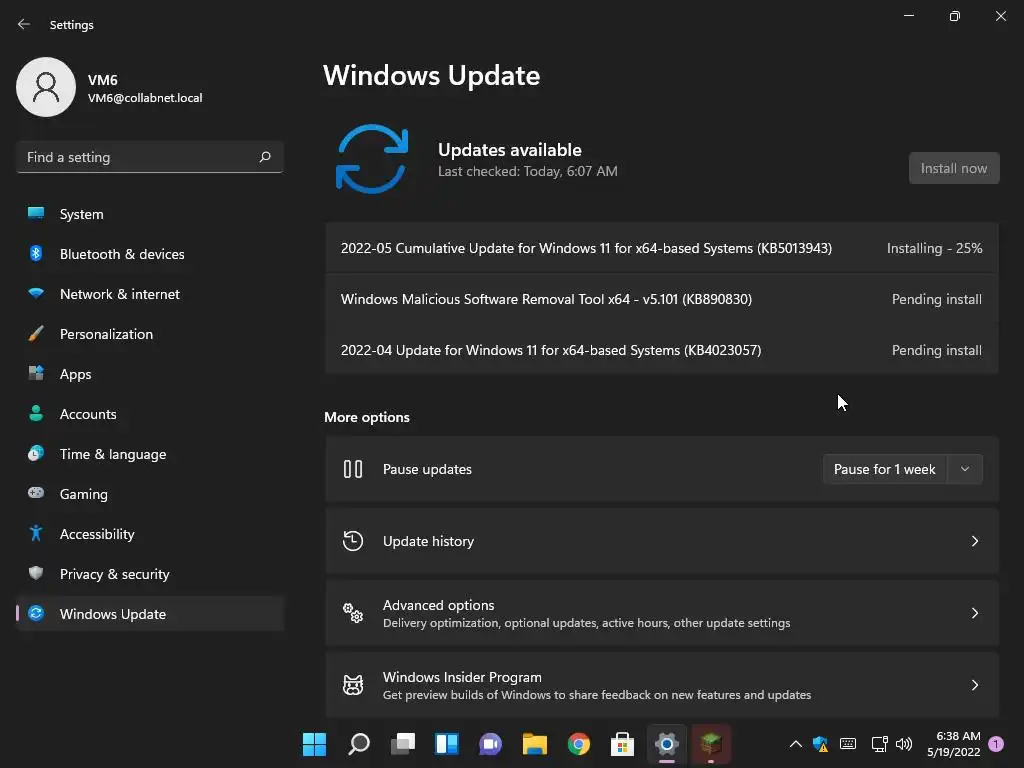This screenshot has height=768, width=1024.
Task: Click the Install now button
Action: pyautogui.click(x=953, y=168)
